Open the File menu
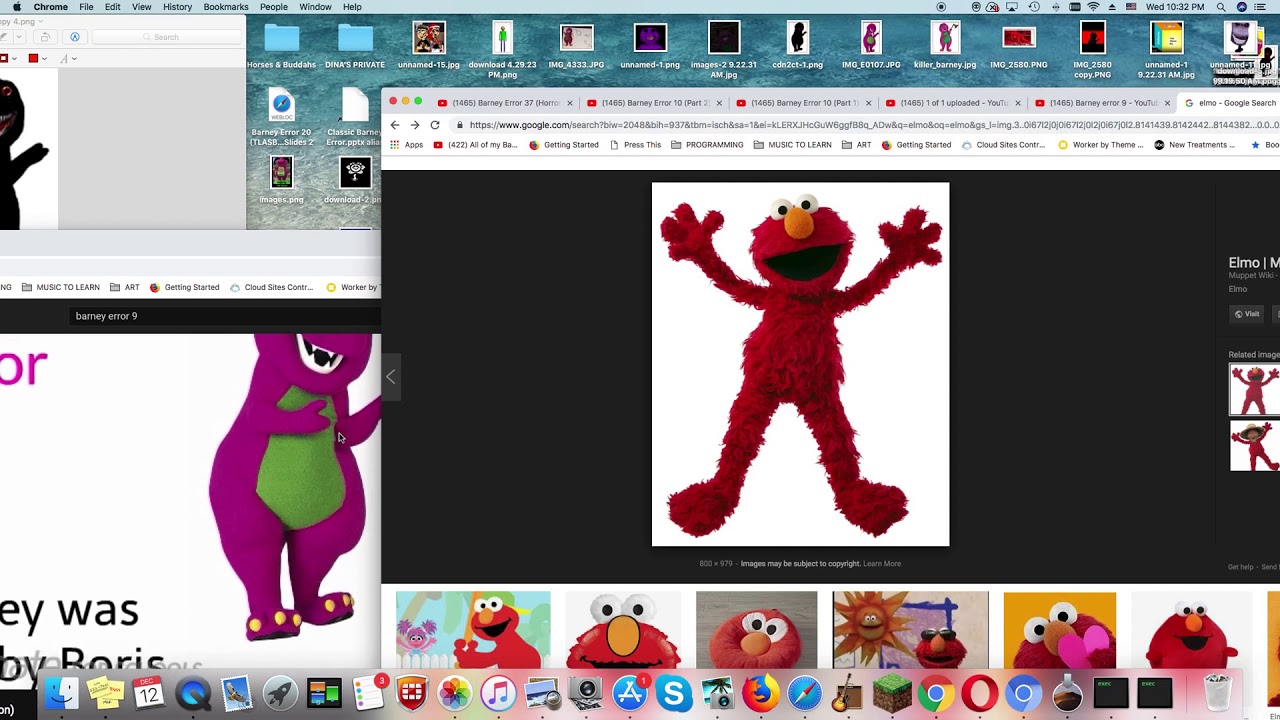This screenshot has width=1280, height=720. click(86, 7)
